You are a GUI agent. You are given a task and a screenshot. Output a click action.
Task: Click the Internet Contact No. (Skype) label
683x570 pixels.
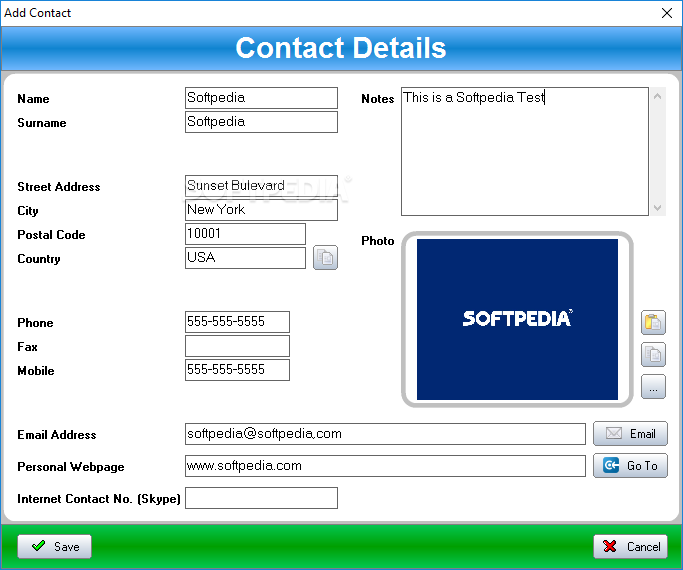tap(99, 499)
